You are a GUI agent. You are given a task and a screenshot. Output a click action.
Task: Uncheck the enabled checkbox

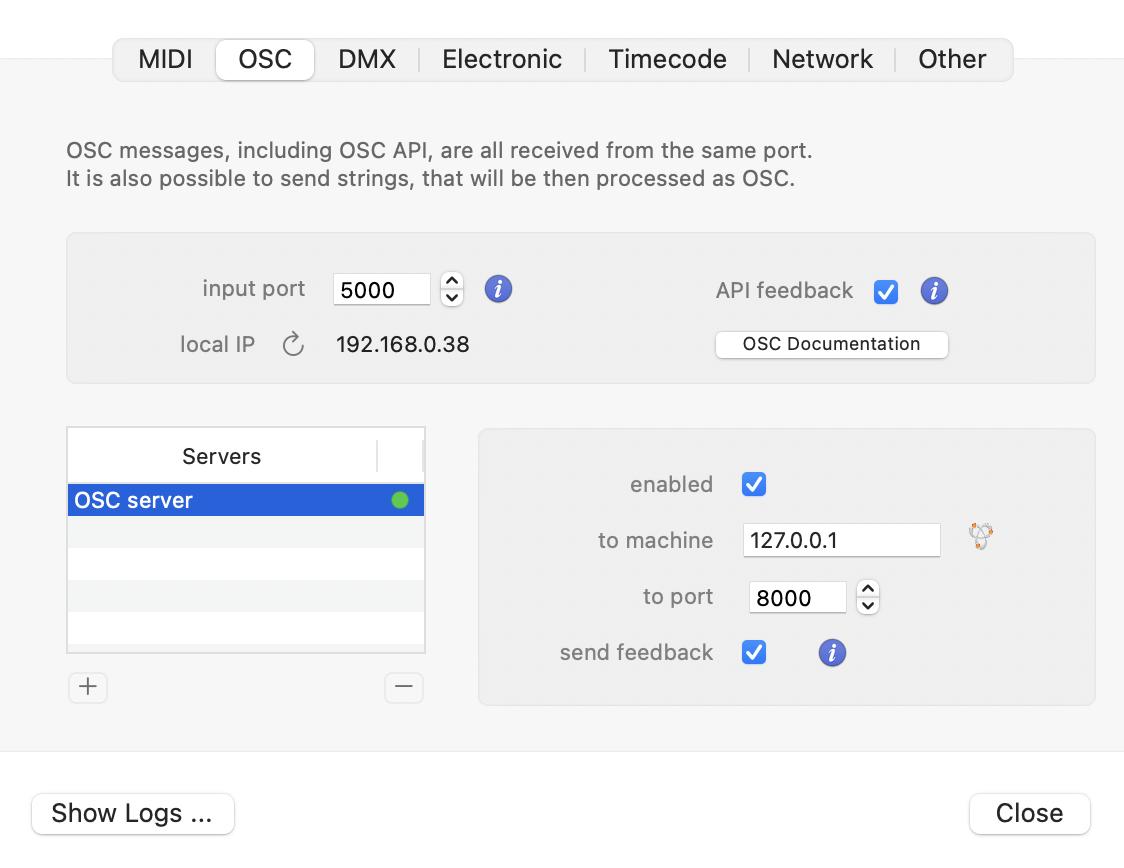754,485
